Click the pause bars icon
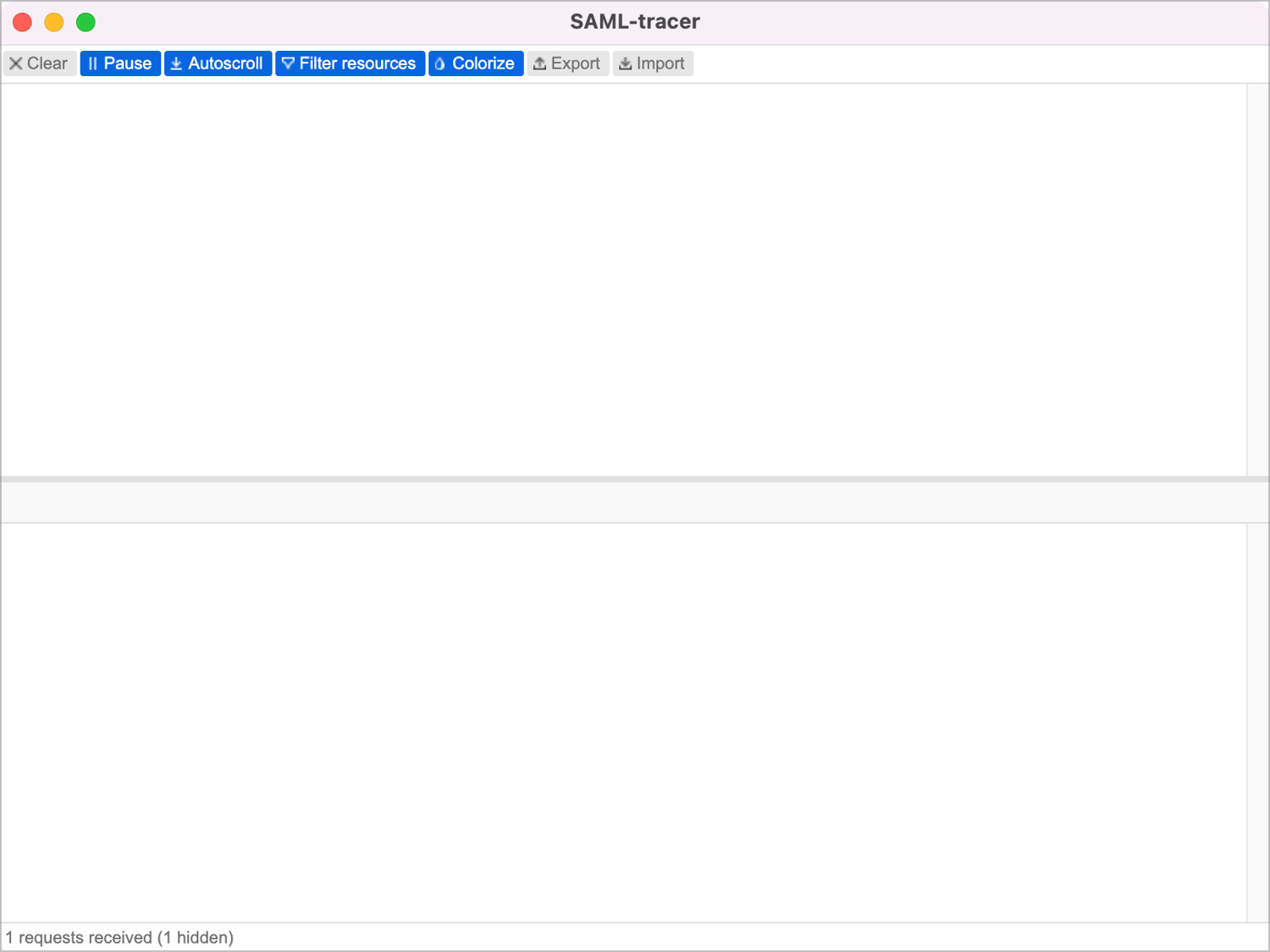Viewport: 1270px width, 952px height. click(92, 63)
